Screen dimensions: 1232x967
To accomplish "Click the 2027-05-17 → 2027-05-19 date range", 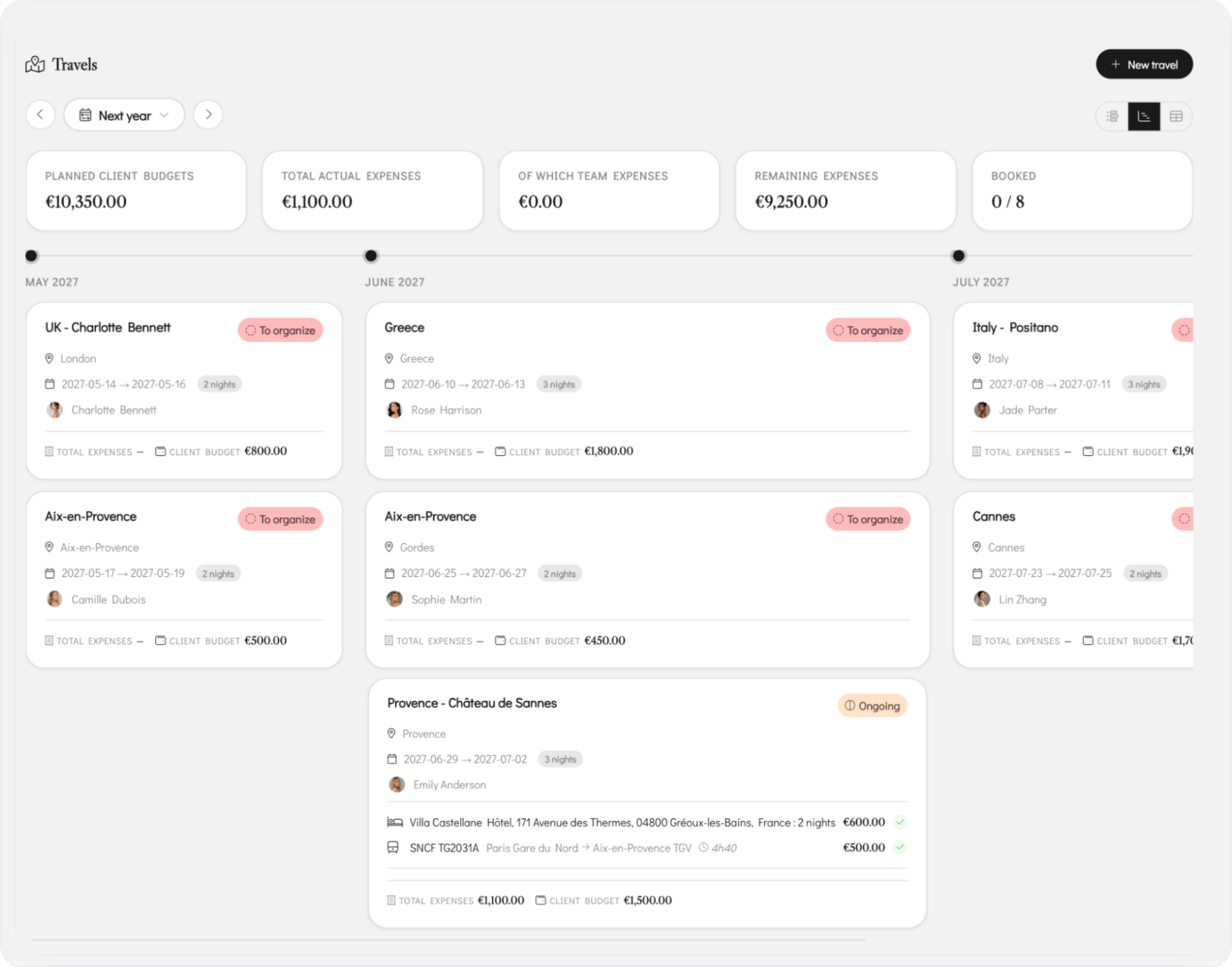I will pyautogui.click(x=123, y=573).
